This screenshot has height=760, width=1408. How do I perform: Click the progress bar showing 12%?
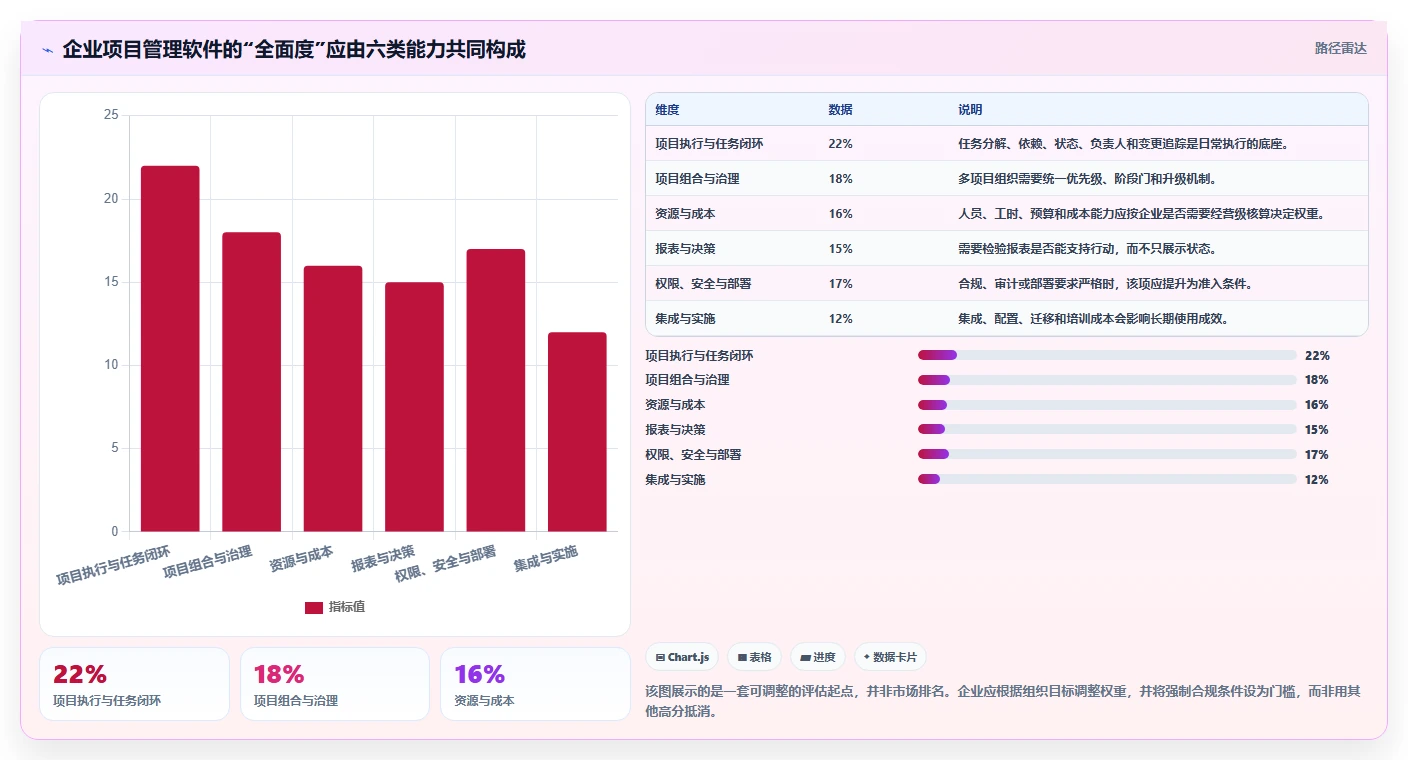[x=1107, y=480]
